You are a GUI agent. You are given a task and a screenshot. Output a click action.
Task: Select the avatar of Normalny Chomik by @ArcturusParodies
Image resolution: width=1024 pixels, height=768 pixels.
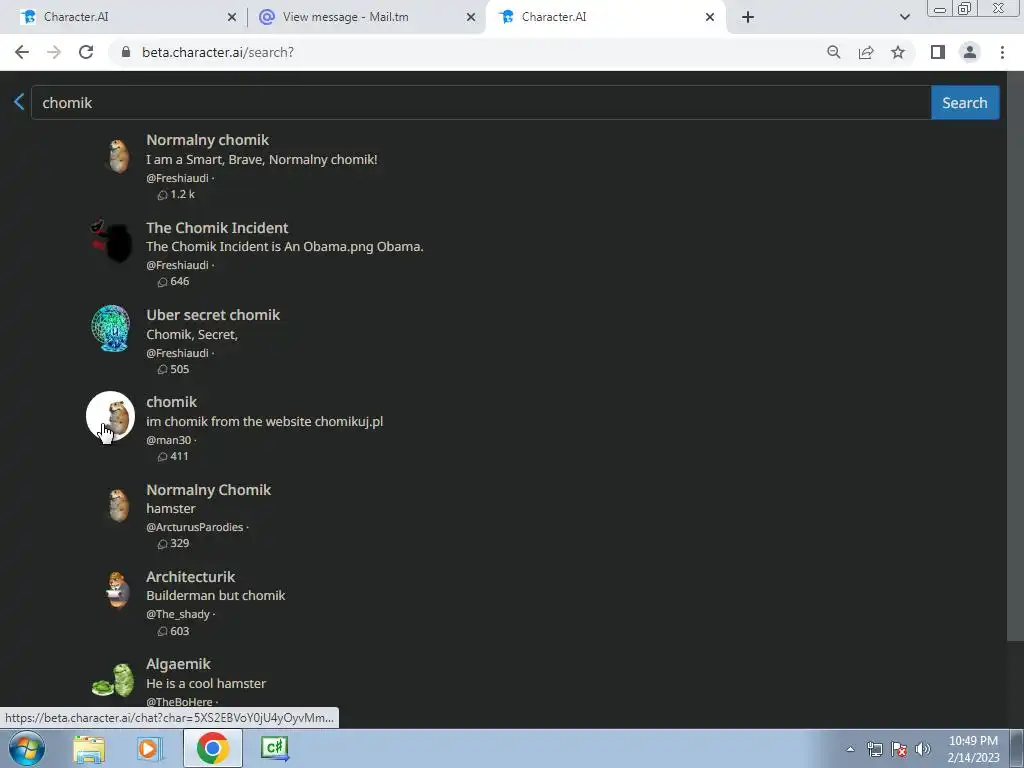118,505
